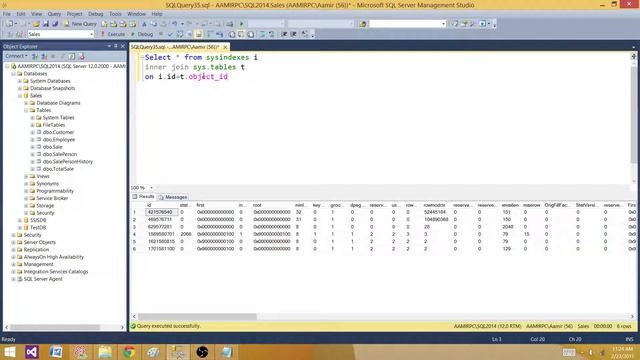Open the Tools menu
Image resolution: width=640 pixels, height=360 pixels.
coord(115,14)
